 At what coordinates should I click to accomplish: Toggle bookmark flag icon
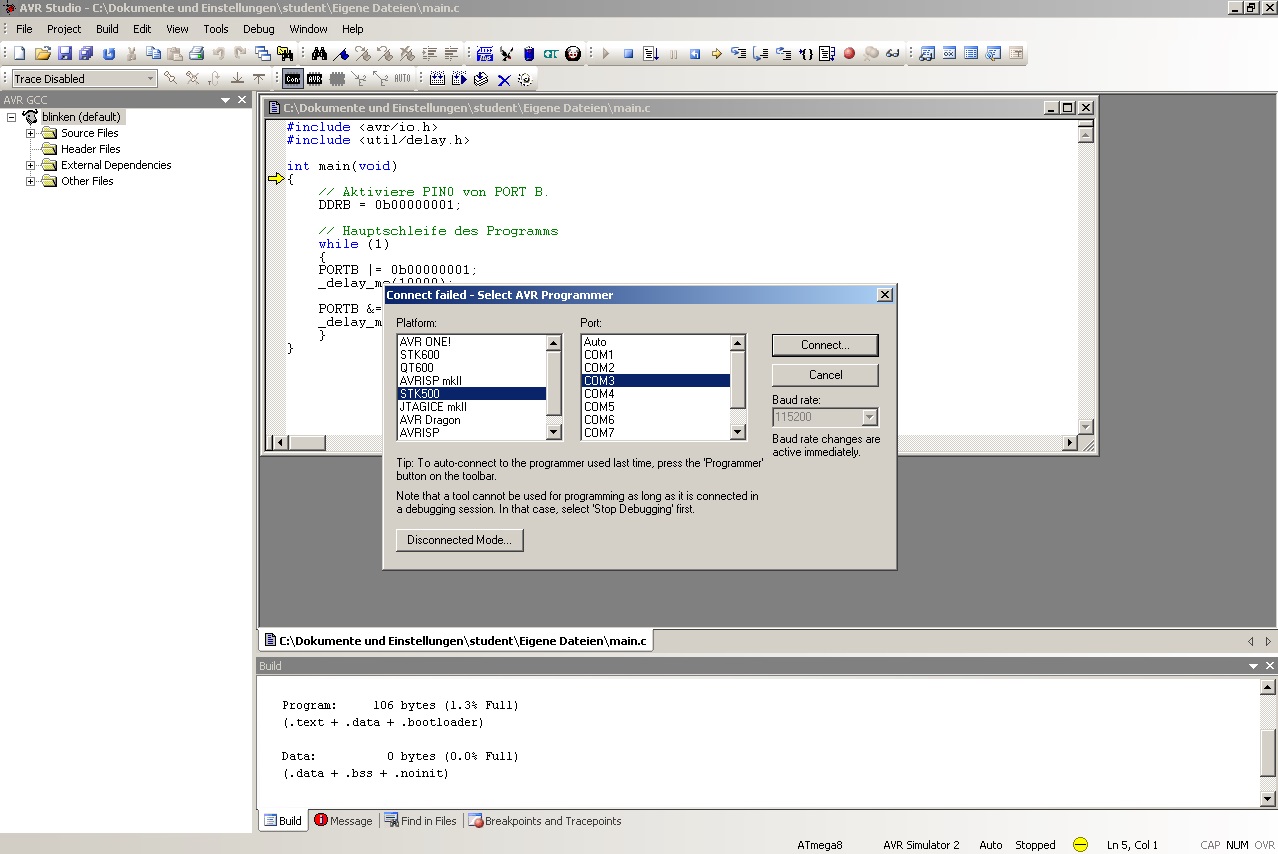coord(341,54)
